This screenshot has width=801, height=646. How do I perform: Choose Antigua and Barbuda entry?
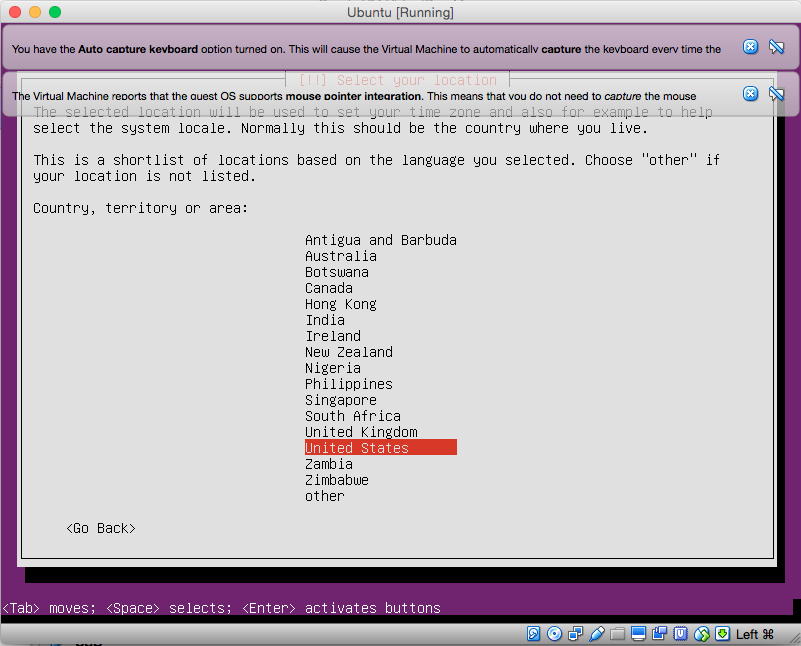click(x=381, y=240)
